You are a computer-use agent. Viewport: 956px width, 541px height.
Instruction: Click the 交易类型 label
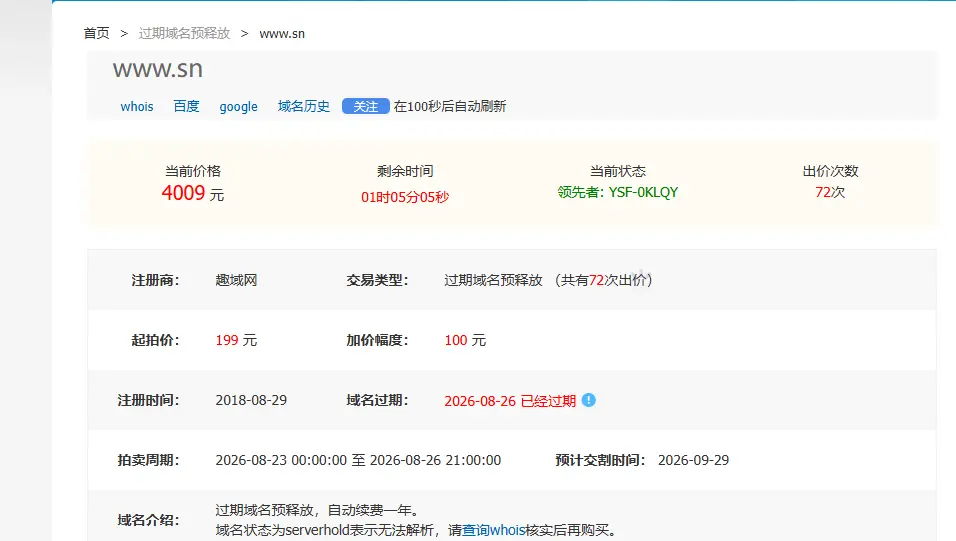point(377,280)
